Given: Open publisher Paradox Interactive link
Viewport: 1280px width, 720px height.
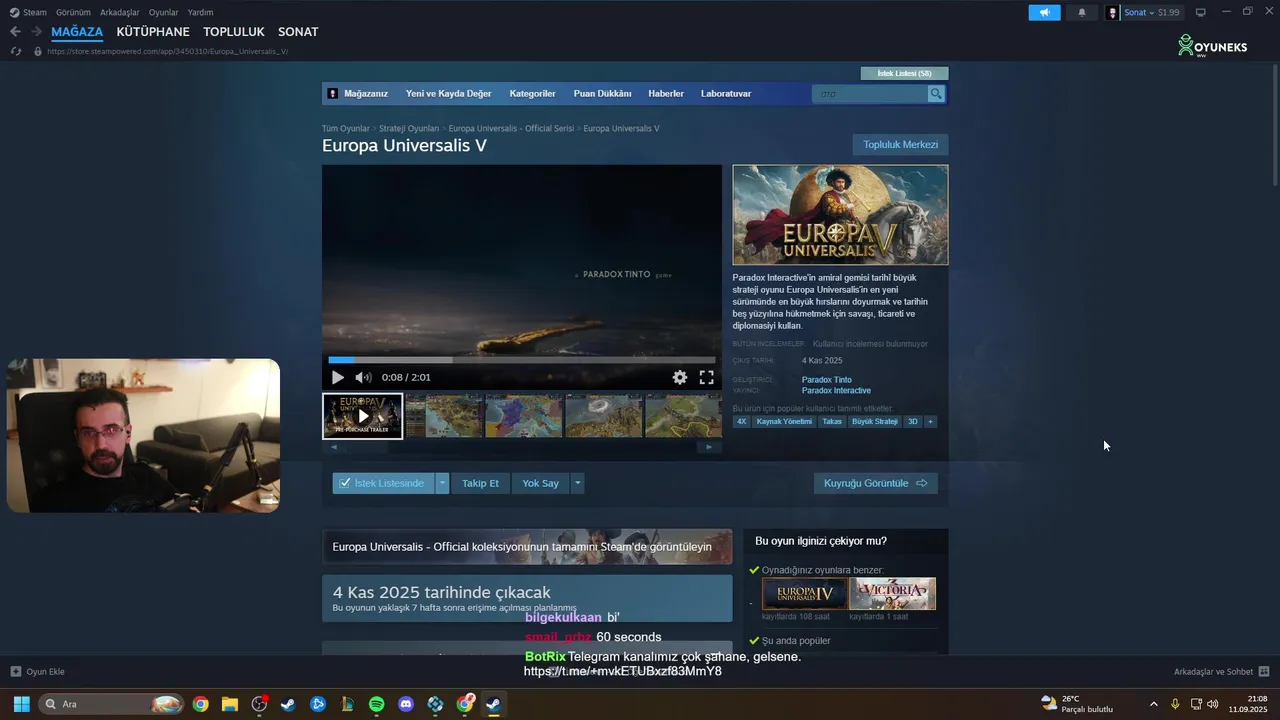Looking at the screenshot, I should click(836, 391).
